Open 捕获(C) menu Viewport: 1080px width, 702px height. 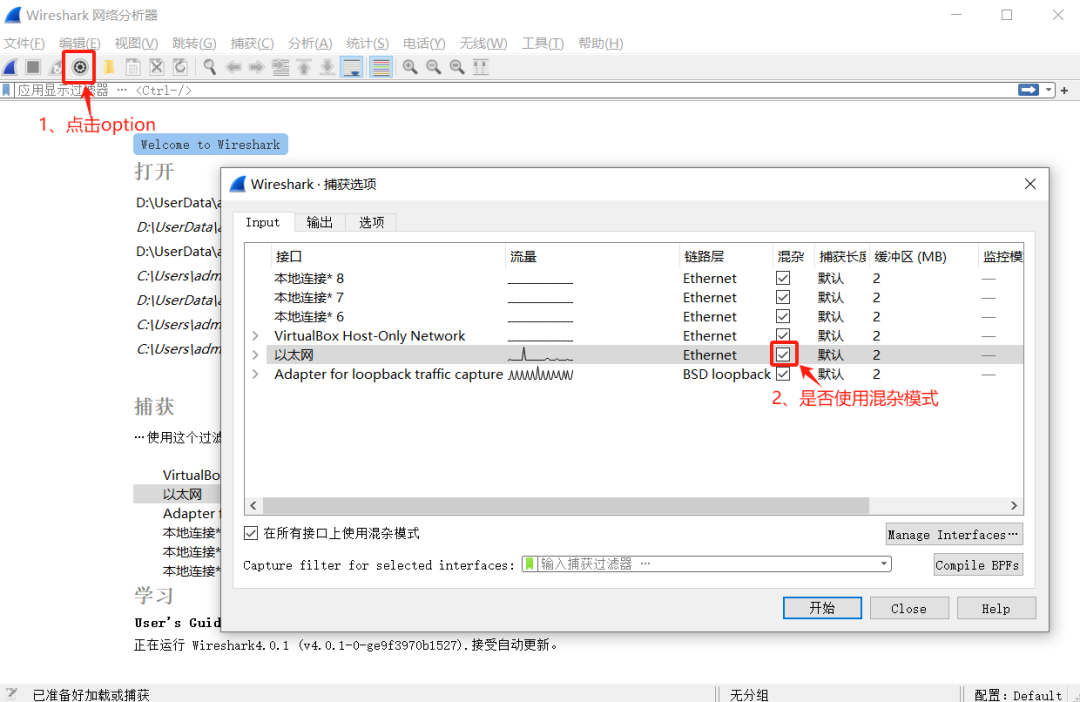coord(252,43)
